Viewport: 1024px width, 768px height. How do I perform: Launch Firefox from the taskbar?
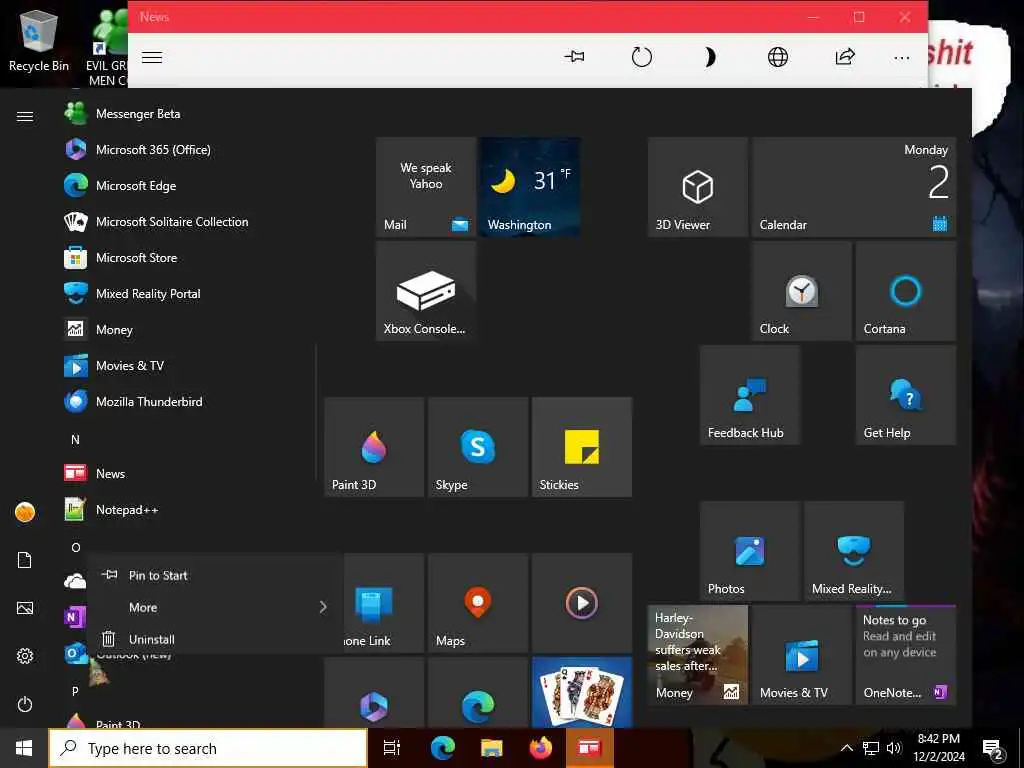pyautogui.click(x=541, y=748)
